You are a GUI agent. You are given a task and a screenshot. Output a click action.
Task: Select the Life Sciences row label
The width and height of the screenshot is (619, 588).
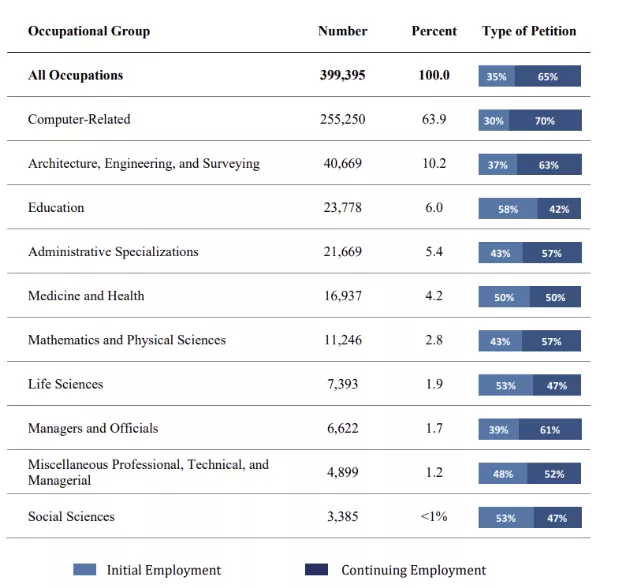66,384
